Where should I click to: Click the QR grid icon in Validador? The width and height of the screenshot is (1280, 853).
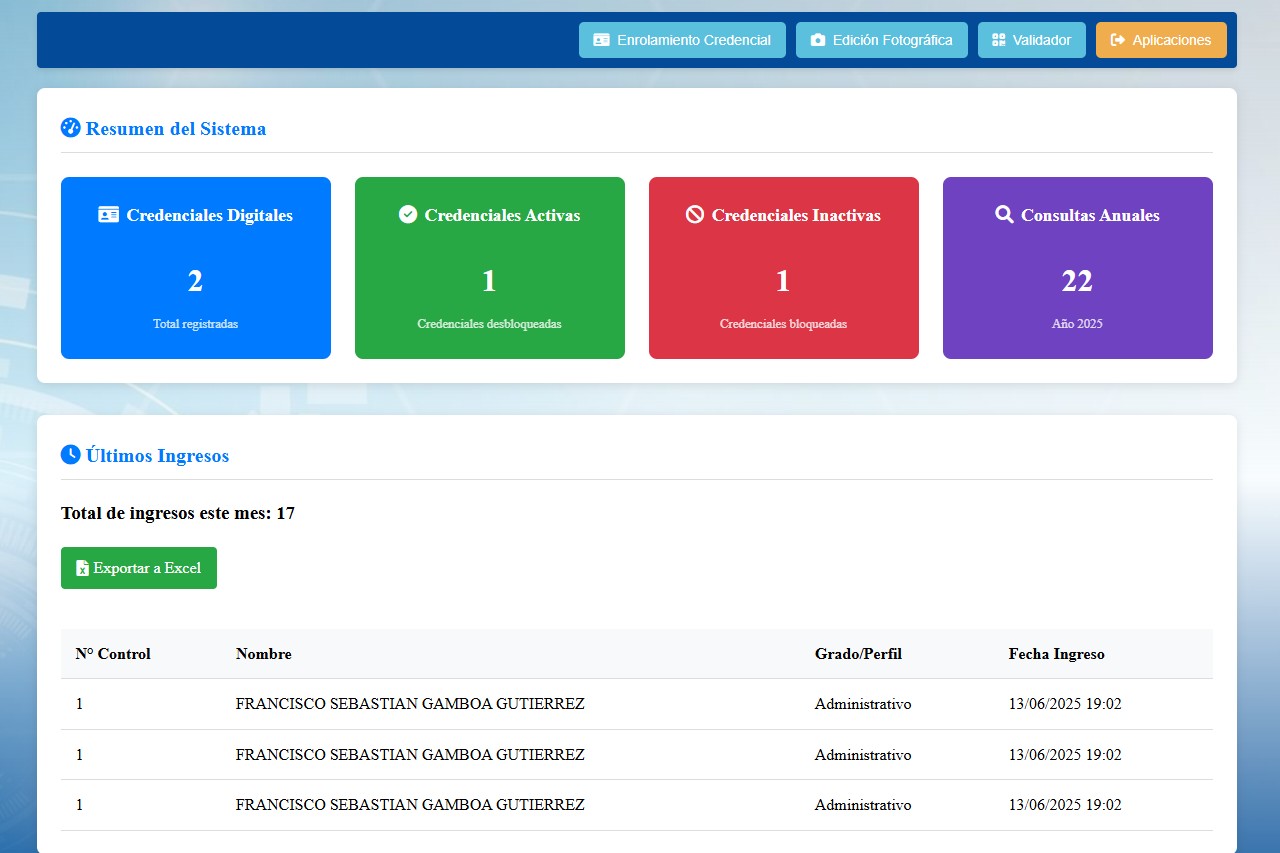(x=998, y=40)
